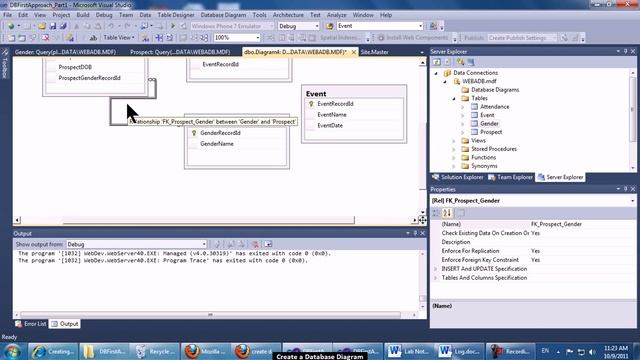The width and height of the screenshot is (640, 360).
Task: Click the Categorized icon in Properties panel
Action: 436,213
